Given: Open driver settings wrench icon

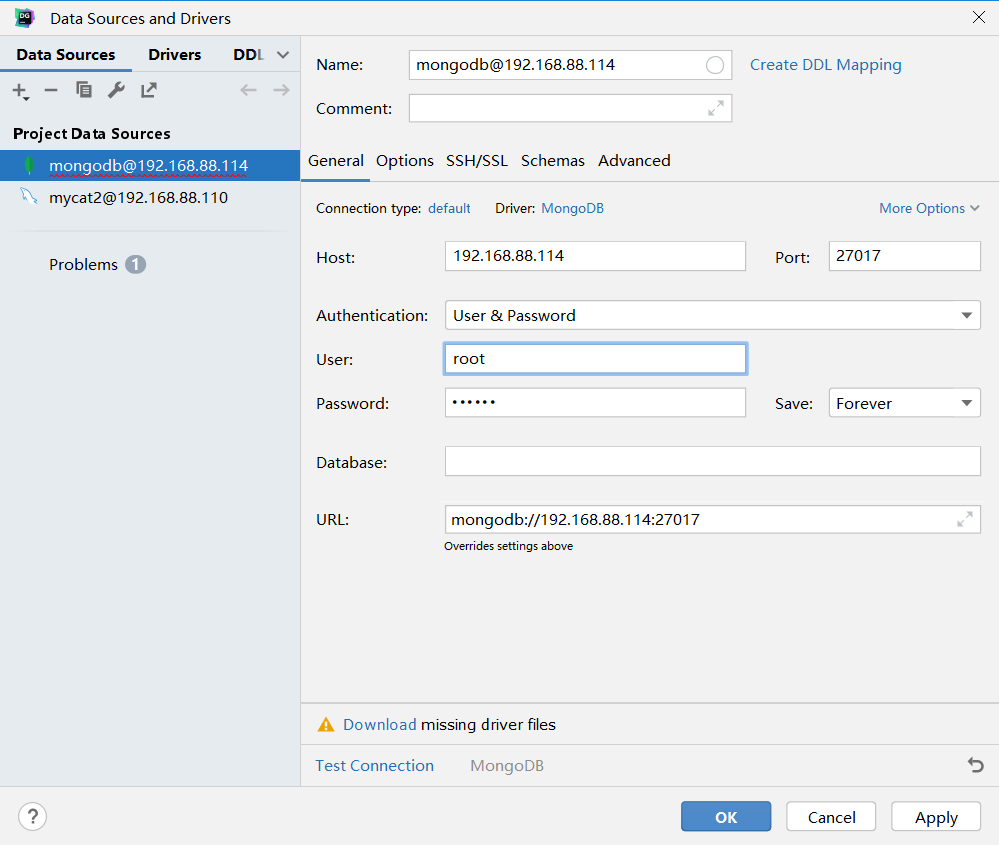Looking at the screenshot, I should click(x=116, y=90).
